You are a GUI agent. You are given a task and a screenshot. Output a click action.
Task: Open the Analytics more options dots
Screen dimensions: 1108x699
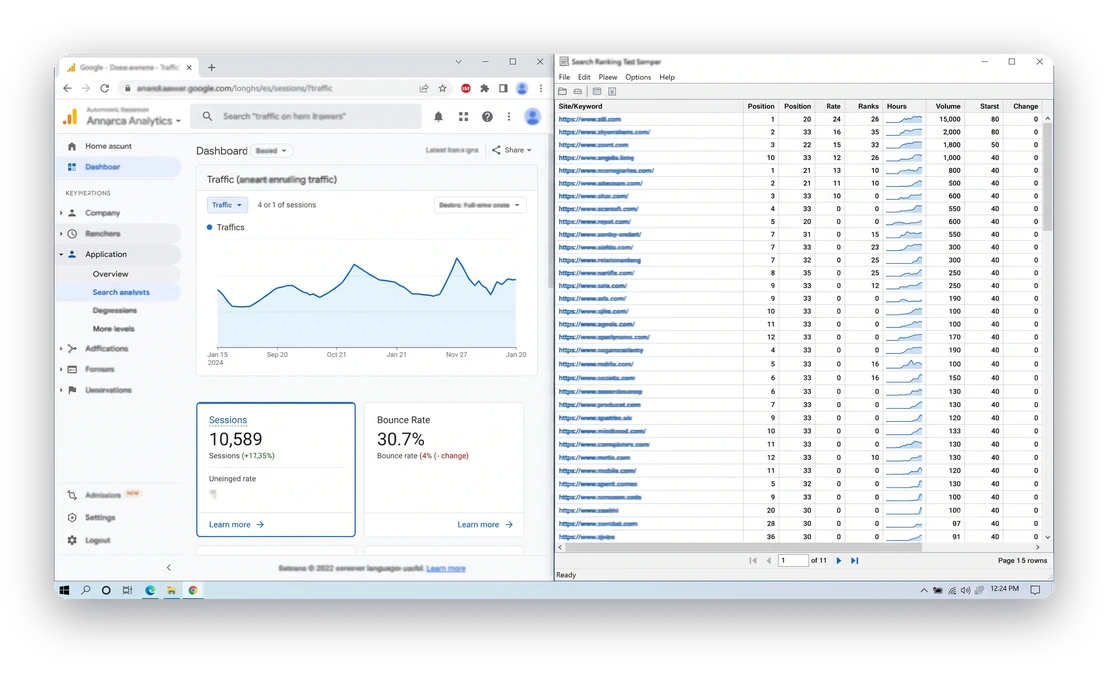[x=509, y=117]
